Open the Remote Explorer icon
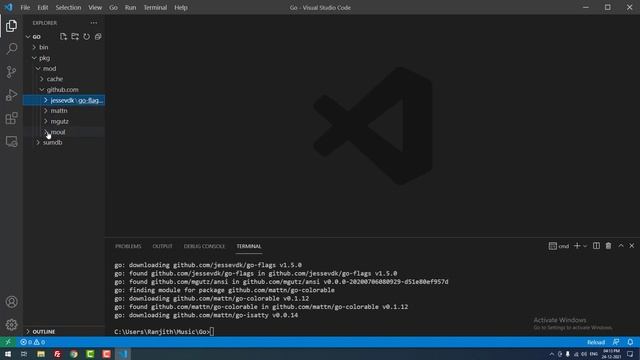The image size is (640, 360). (11, 141)
